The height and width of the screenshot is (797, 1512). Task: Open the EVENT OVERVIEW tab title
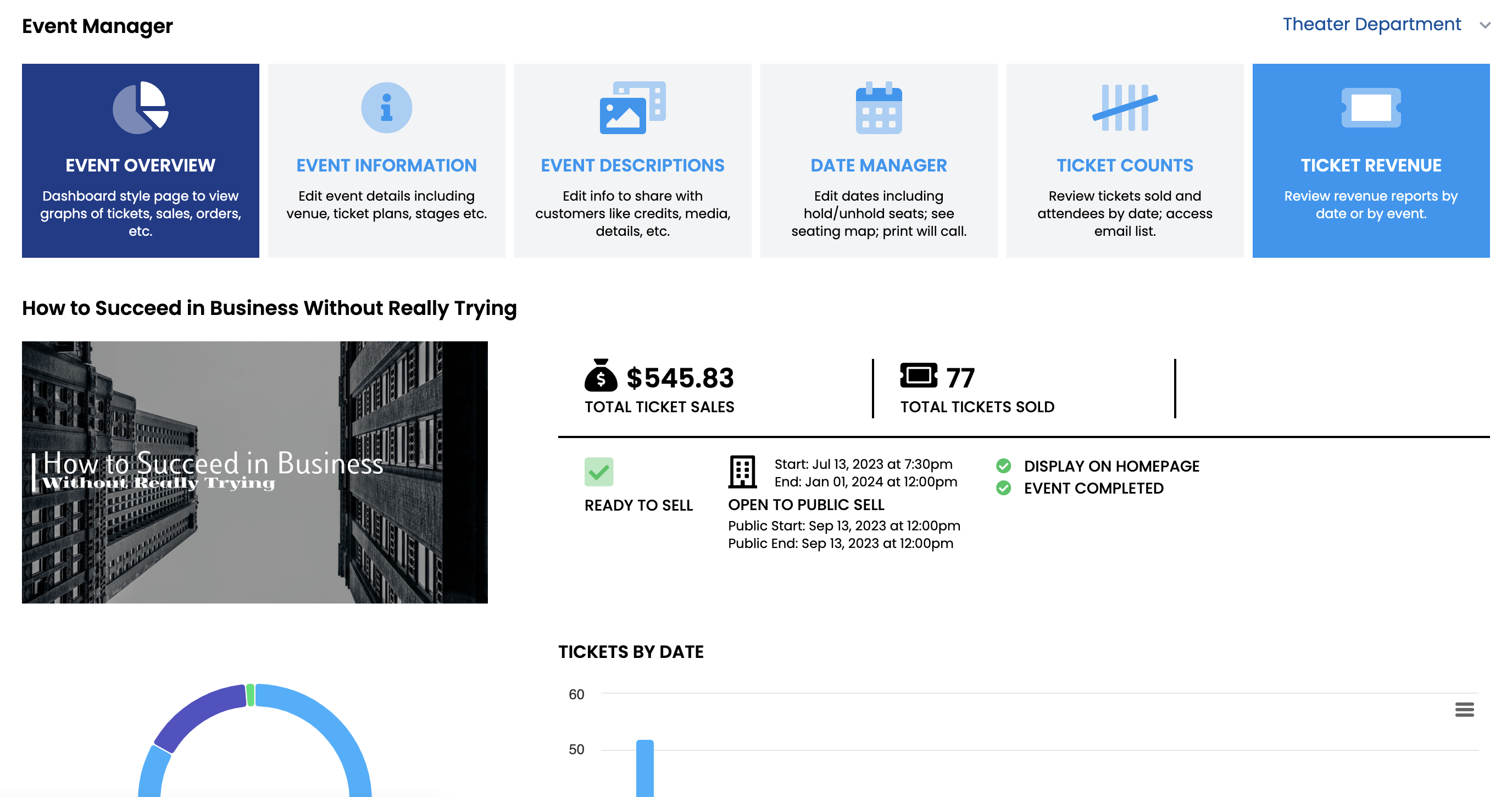(140, 165)
